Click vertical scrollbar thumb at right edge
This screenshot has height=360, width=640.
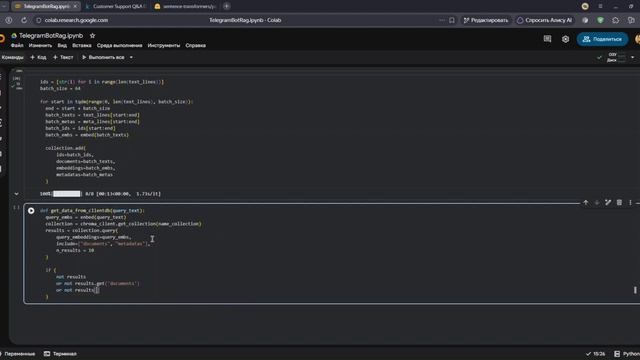tap(635, 290)
